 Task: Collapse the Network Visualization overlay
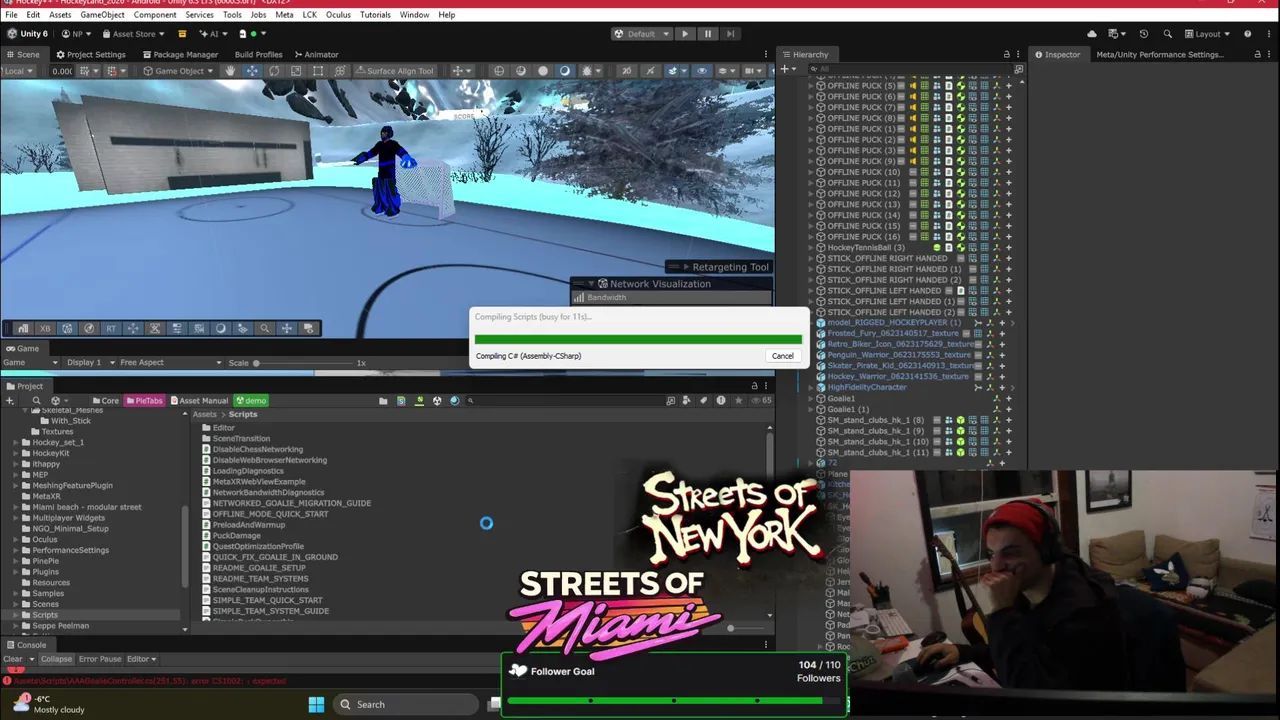tap(591, 284)
